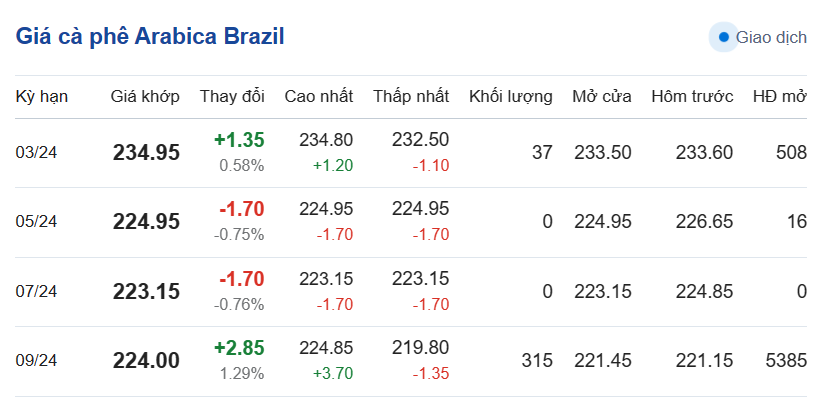The height and width of the screenshot is (417, 839).
Task: Click the Cao nhất column header
Action: [x=318, y=97]
